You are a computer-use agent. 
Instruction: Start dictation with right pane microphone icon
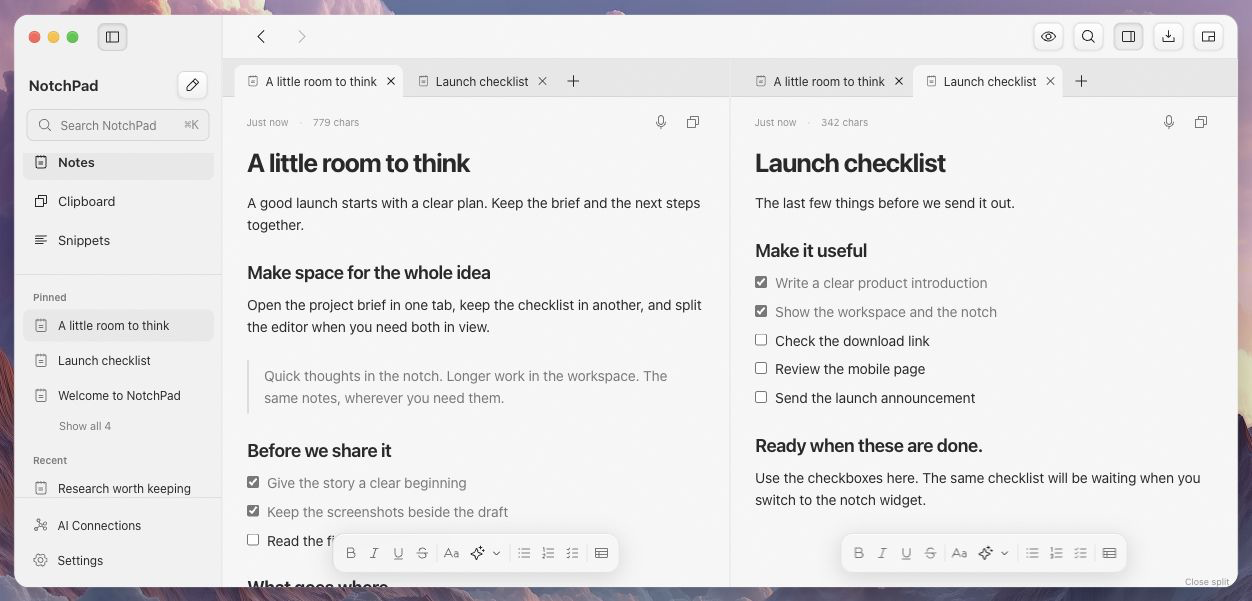click(x=1169, y=122)
